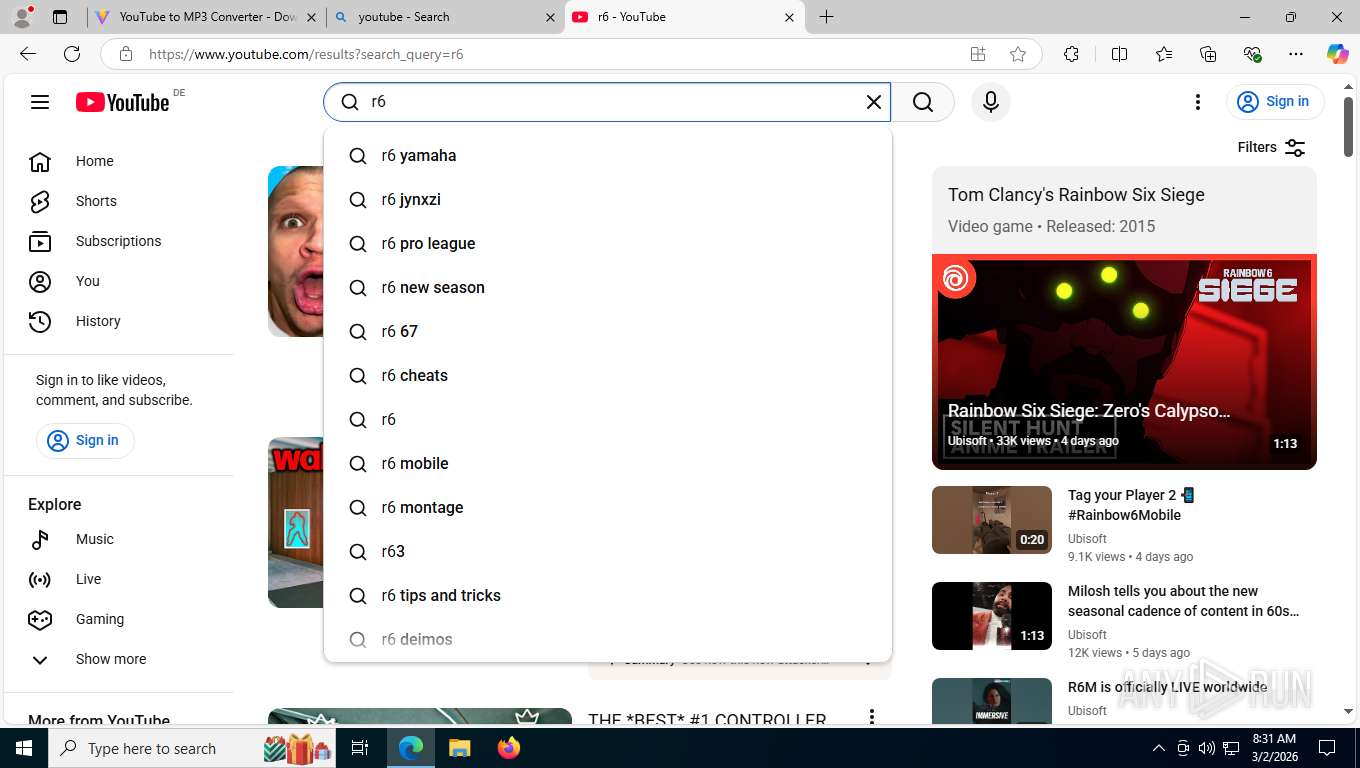1360x768 pixels.
Task: Open the Home section in sidebar
Action: click(118, 161)
